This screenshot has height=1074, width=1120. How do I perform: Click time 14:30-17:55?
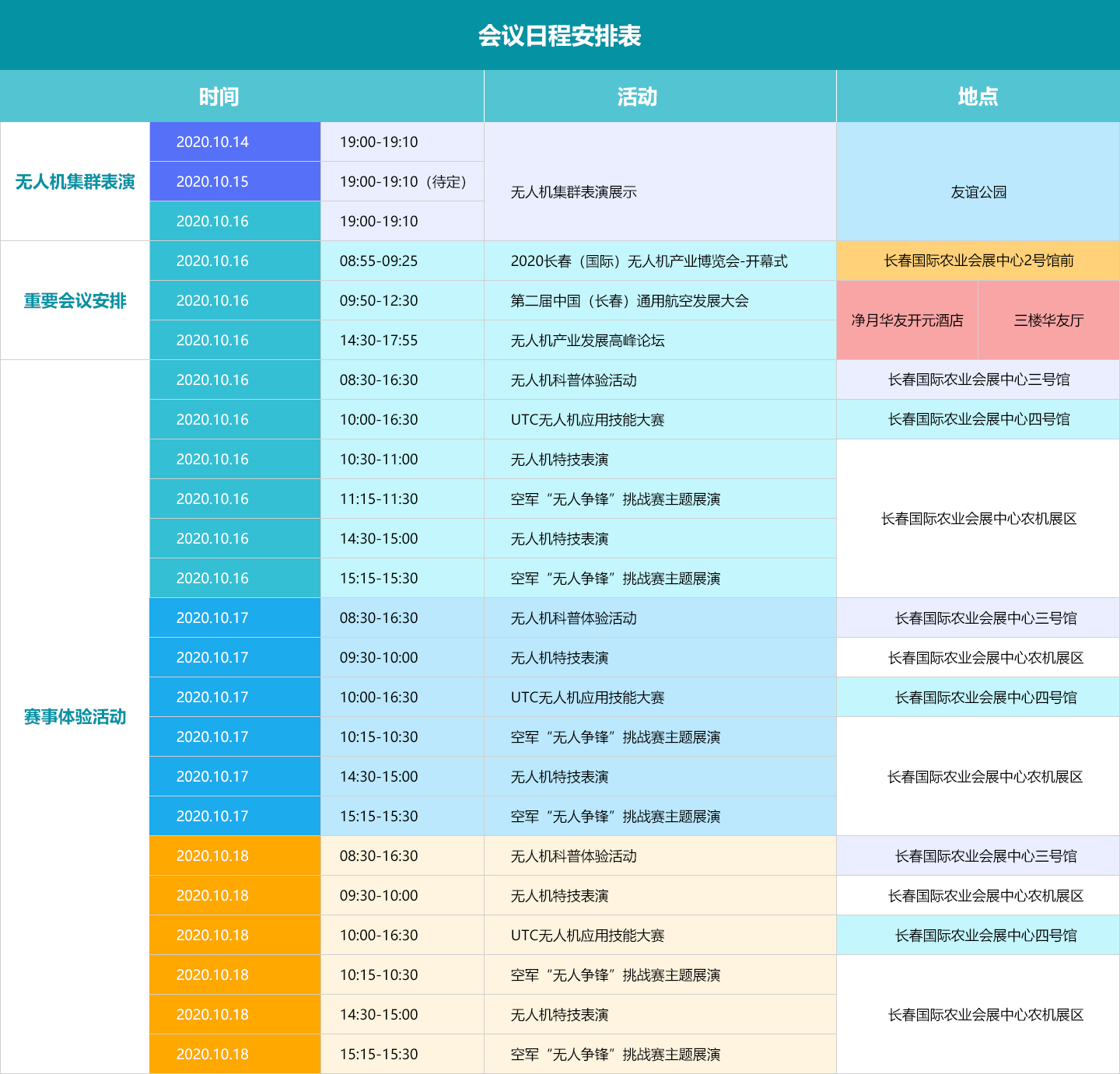402,340
